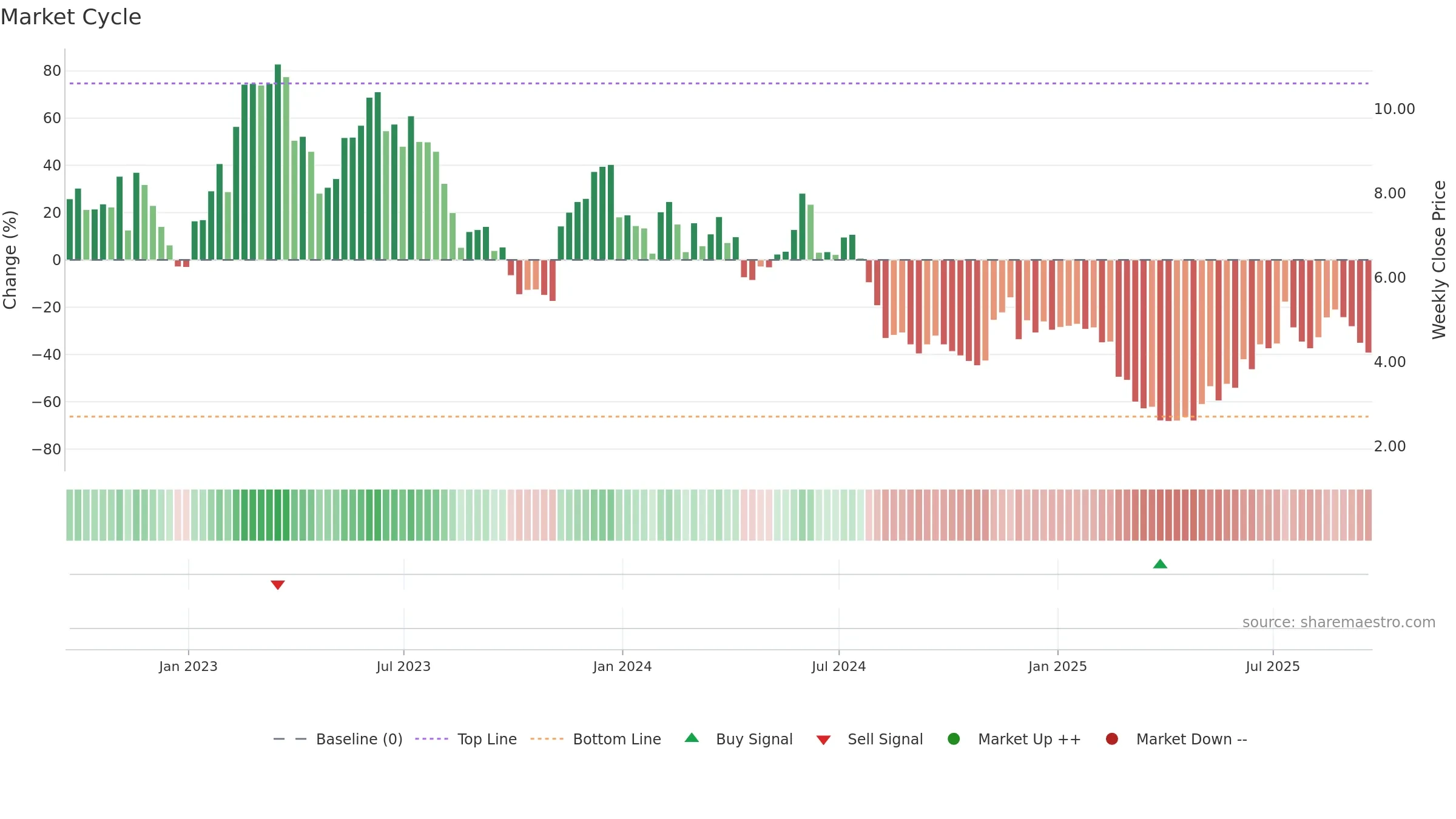This screenshot has height=819, width=1456.
Task: Click the Jan 2024 axis label
Action: 622,666
